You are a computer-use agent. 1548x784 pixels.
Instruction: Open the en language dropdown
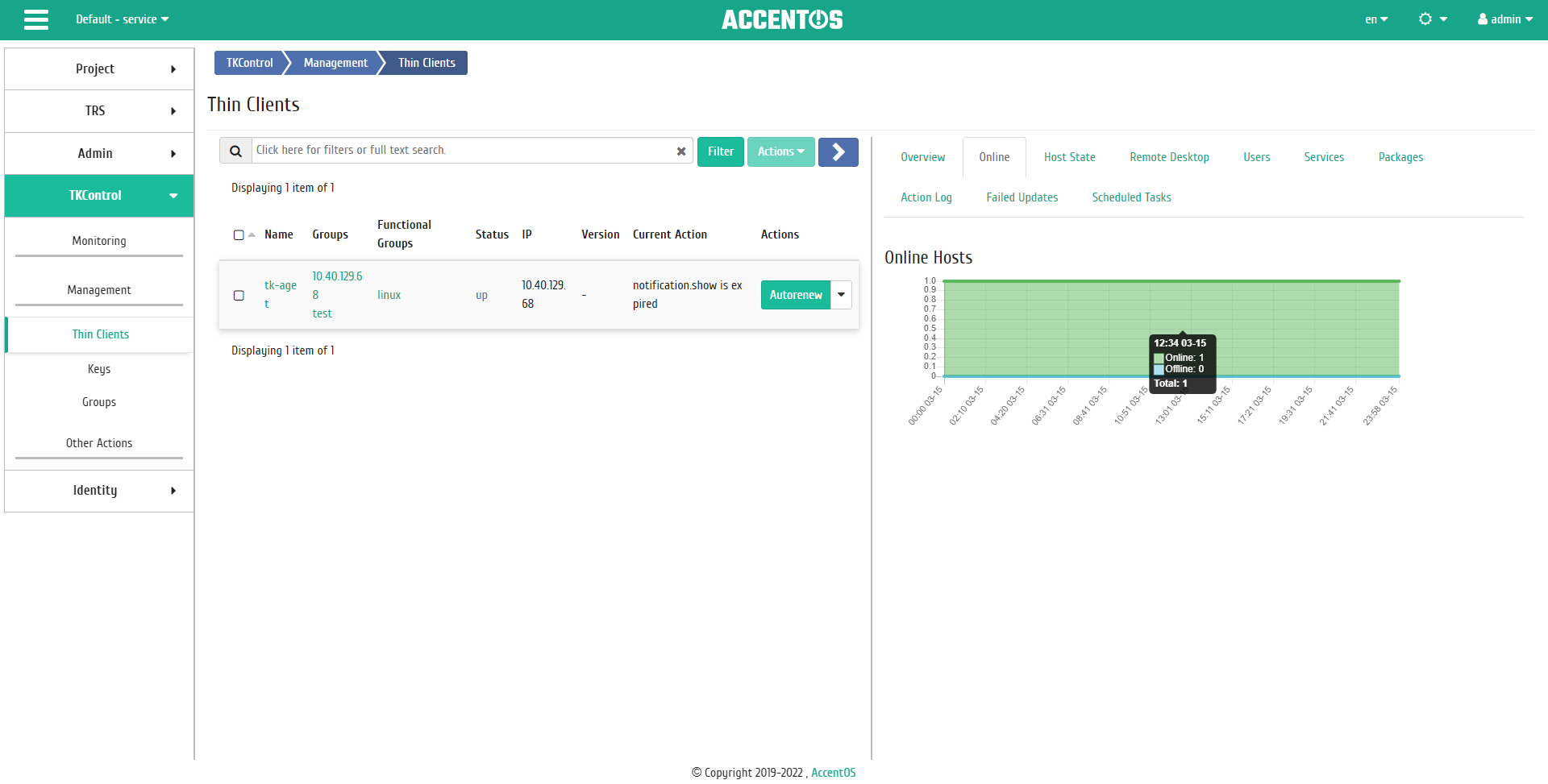(1376, 19)
